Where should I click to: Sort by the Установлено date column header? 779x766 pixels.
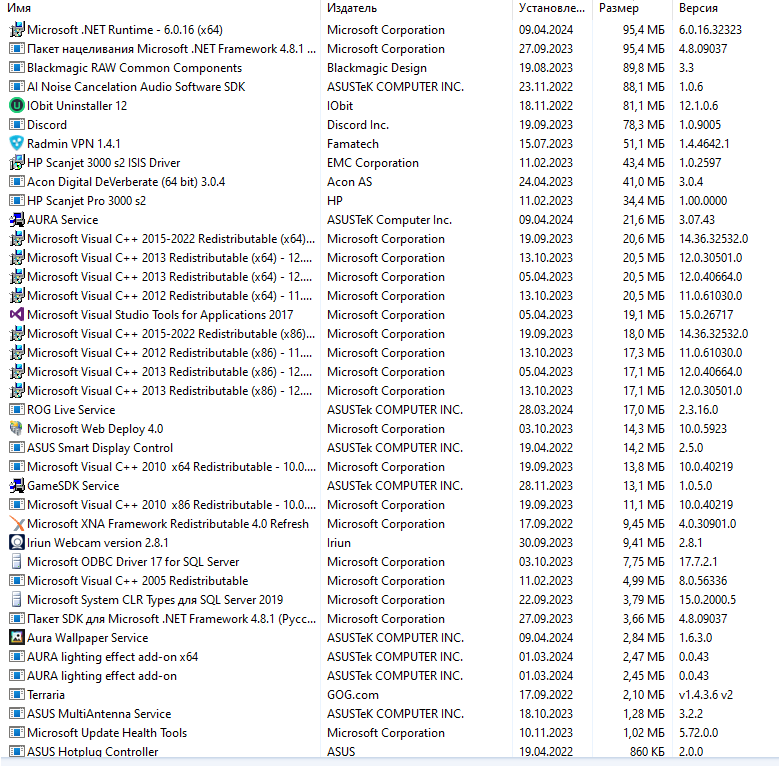tap(551, 8)
